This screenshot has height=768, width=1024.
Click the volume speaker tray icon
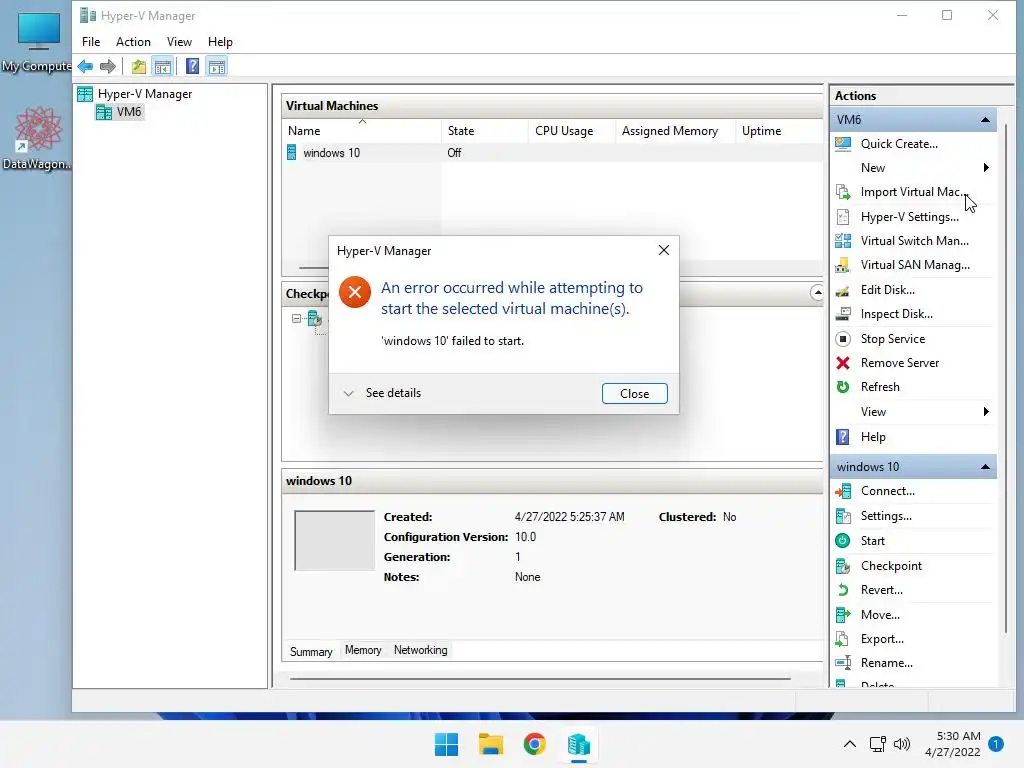pyautogui.click(x=902, y=744)
